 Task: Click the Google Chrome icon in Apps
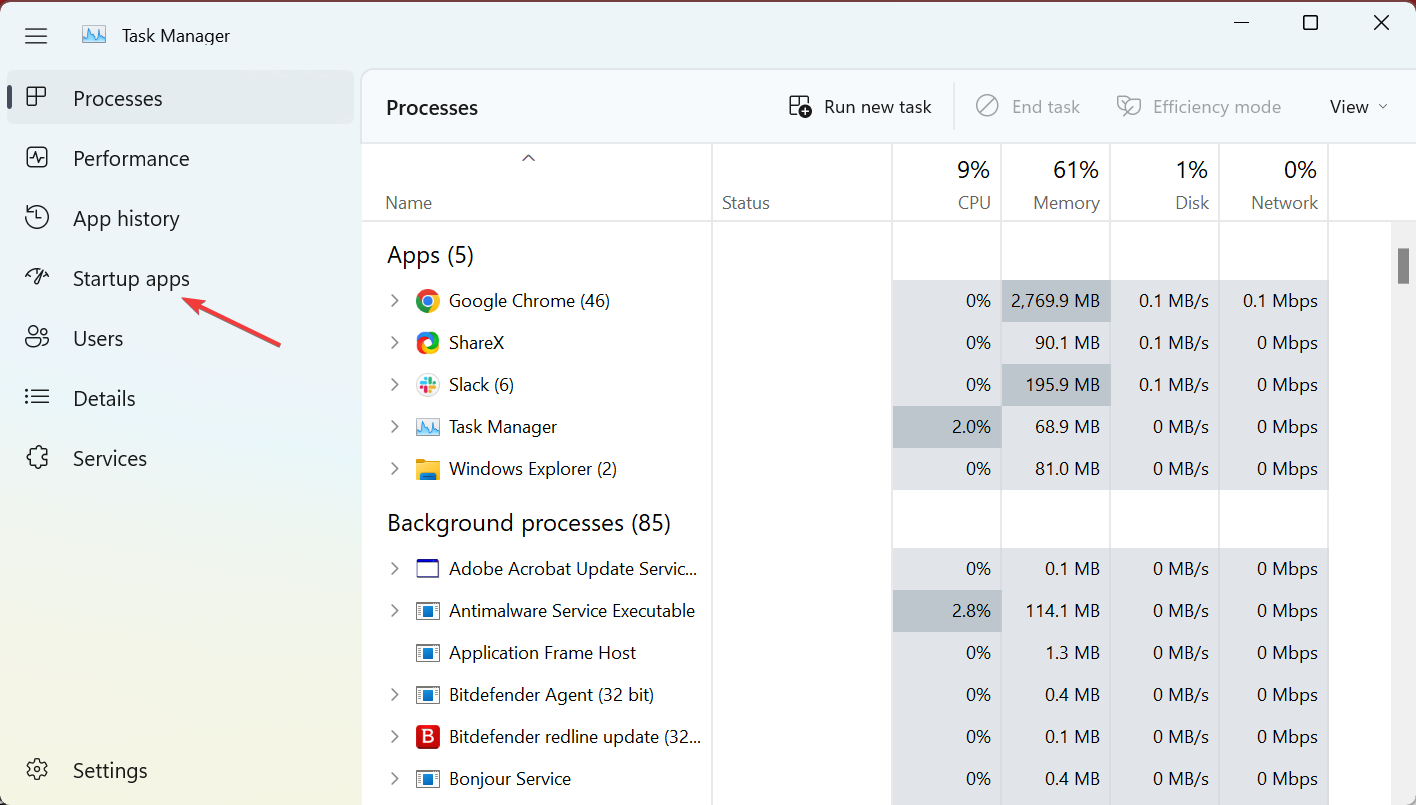[x=428, y=301]
